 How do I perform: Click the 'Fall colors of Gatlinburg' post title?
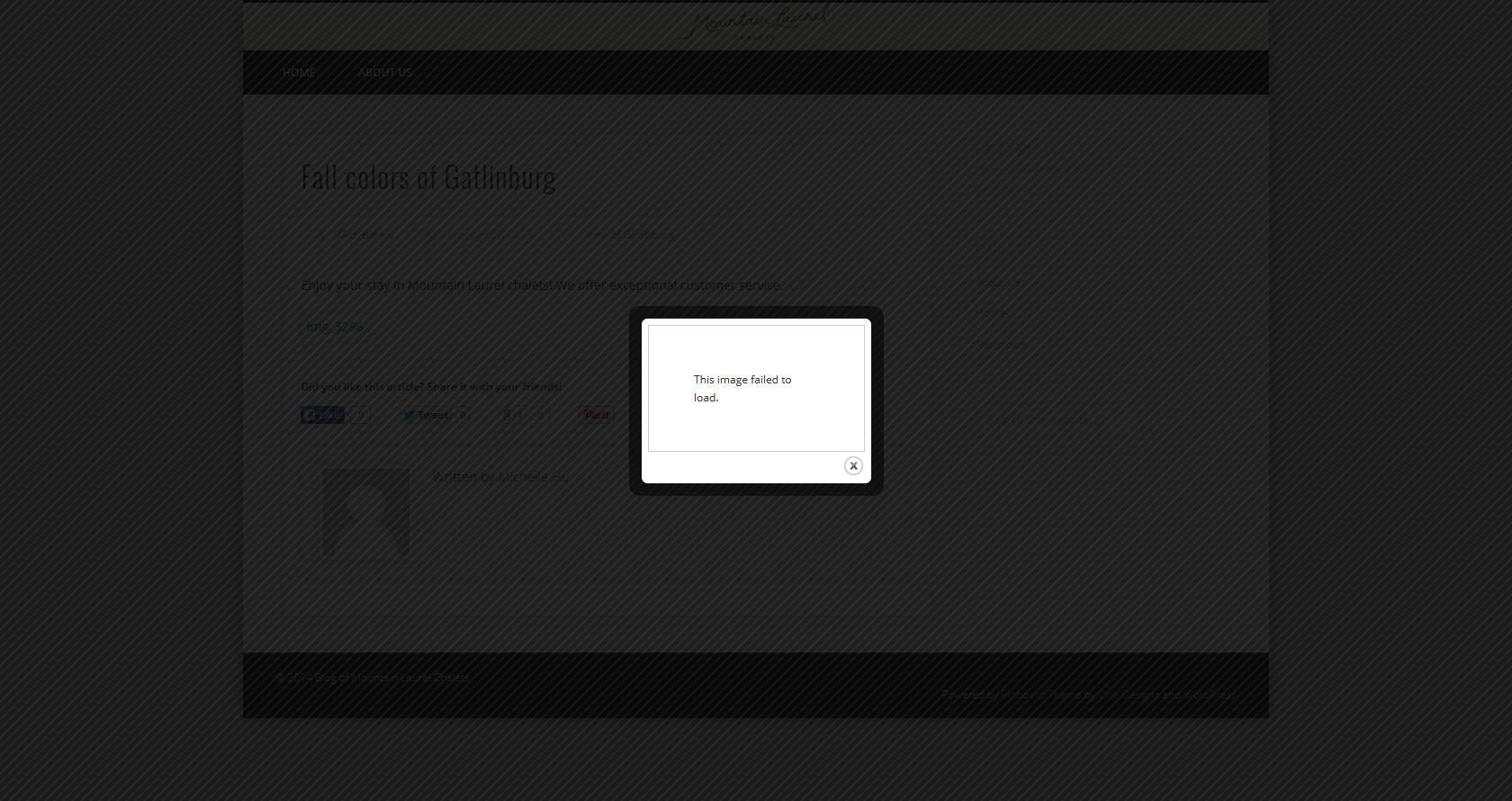point(428,177)
